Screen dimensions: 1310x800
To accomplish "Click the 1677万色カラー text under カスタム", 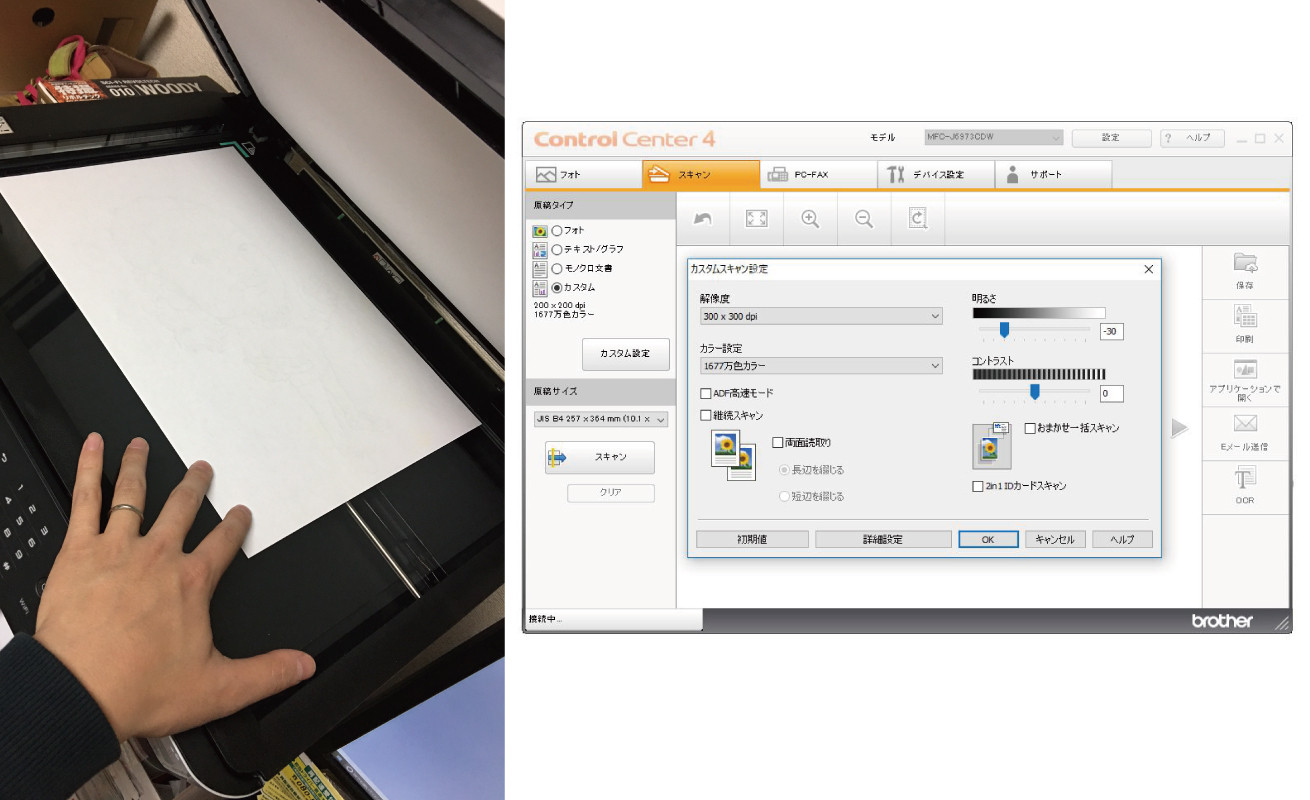I will click(x=564, y=315).
